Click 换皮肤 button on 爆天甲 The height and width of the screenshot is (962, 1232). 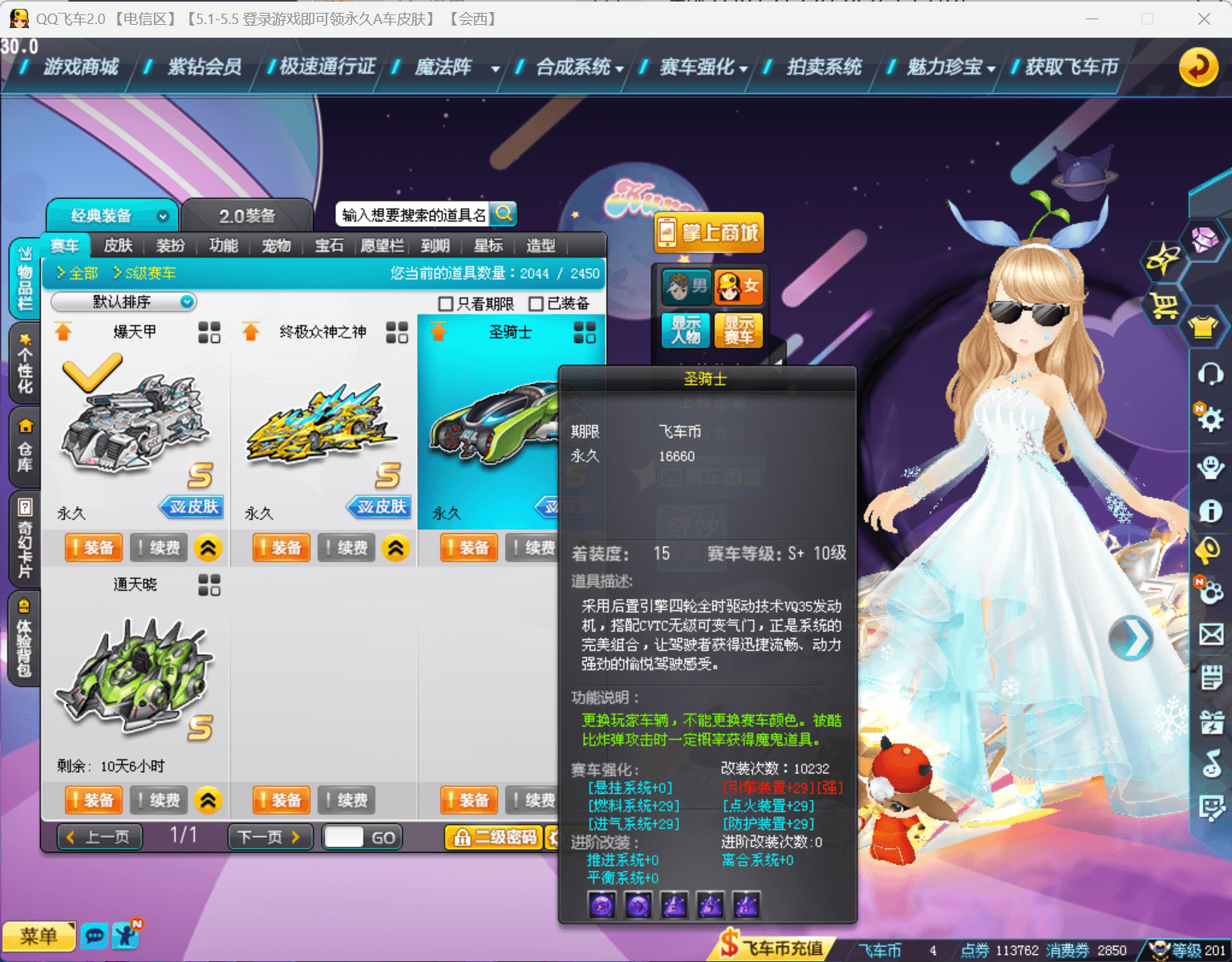(192, 507)
